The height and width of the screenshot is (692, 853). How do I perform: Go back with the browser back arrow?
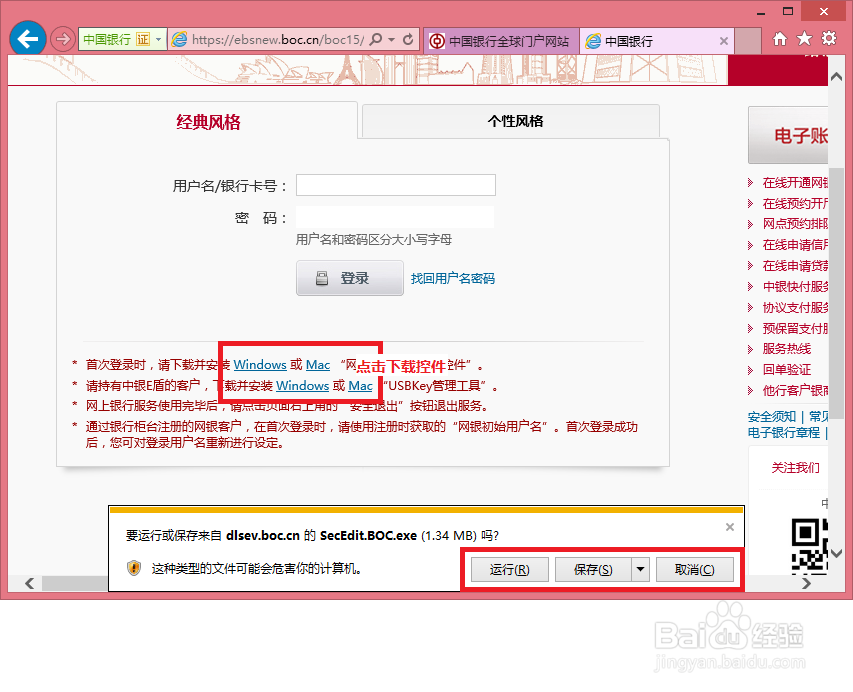[28, 39]
